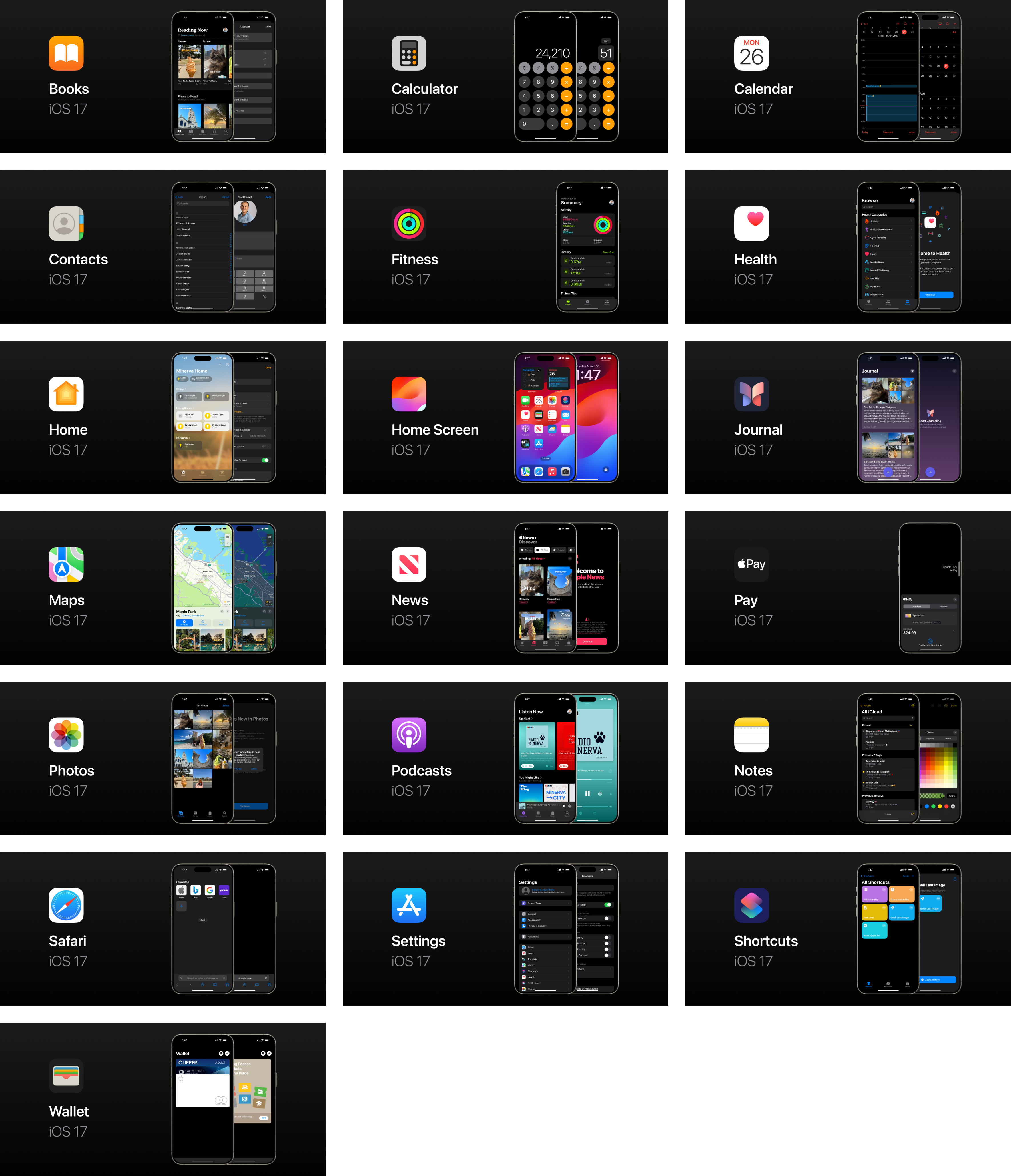Tap FaceTime icon on the Home Screen phone
The width and height of the screenshot is (1011, 1176).
525,400
